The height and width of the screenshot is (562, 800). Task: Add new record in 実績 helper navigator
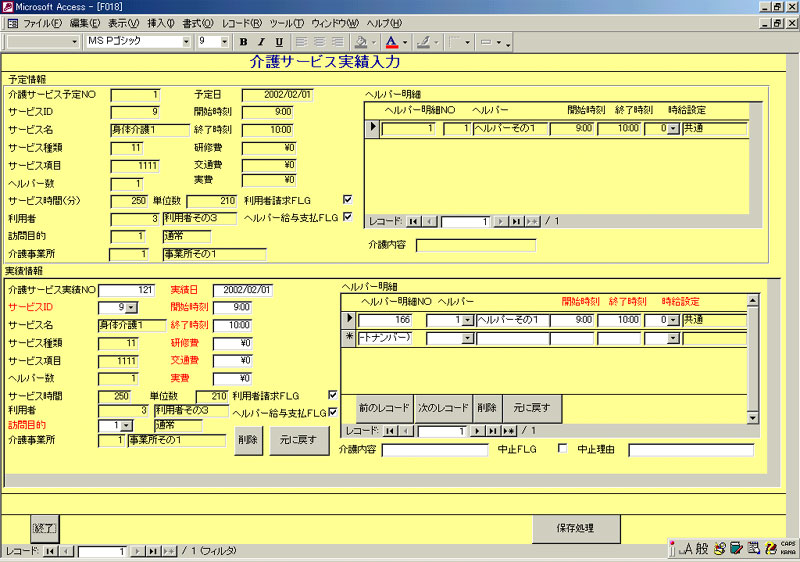(x=509, y=431)
